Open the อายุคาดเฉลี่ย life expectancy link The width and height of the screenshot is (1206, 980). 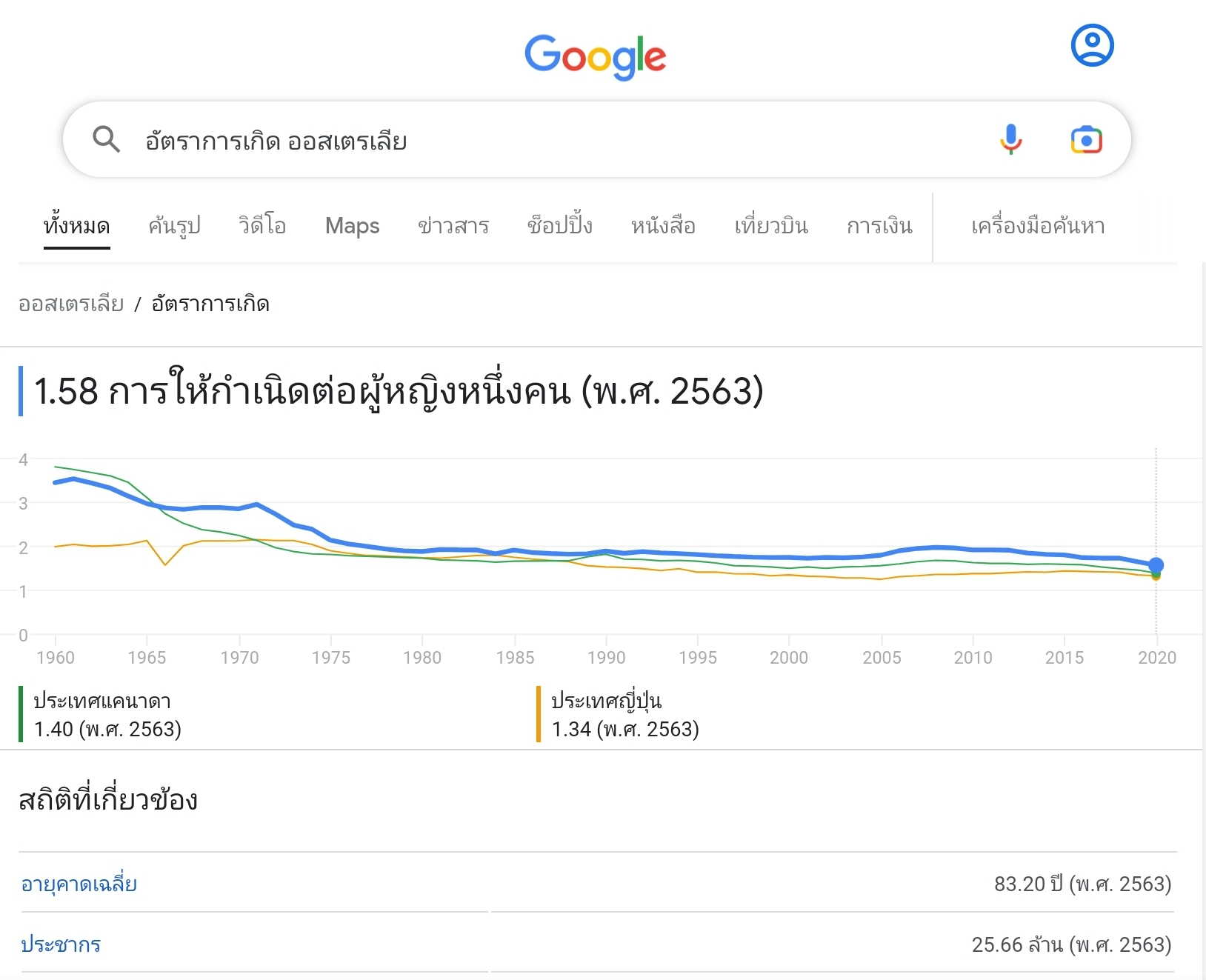click(79, 884)
